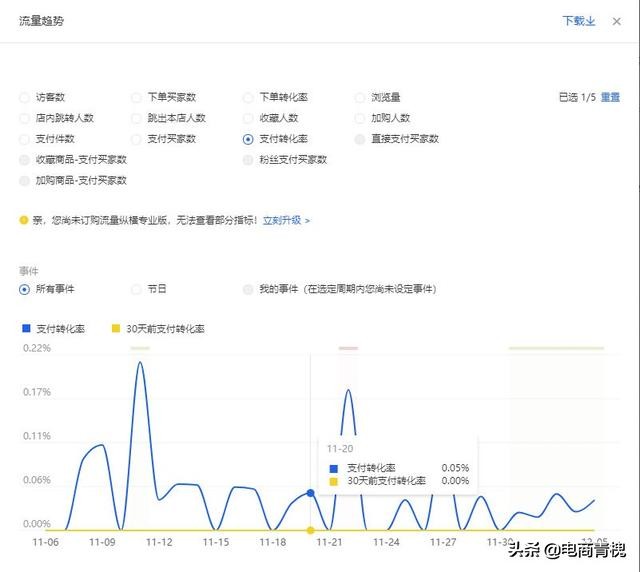The width and height of the screenshot is (640, 572).
Task: Click the 0.22% y-axis value
Action: (37, 348)
